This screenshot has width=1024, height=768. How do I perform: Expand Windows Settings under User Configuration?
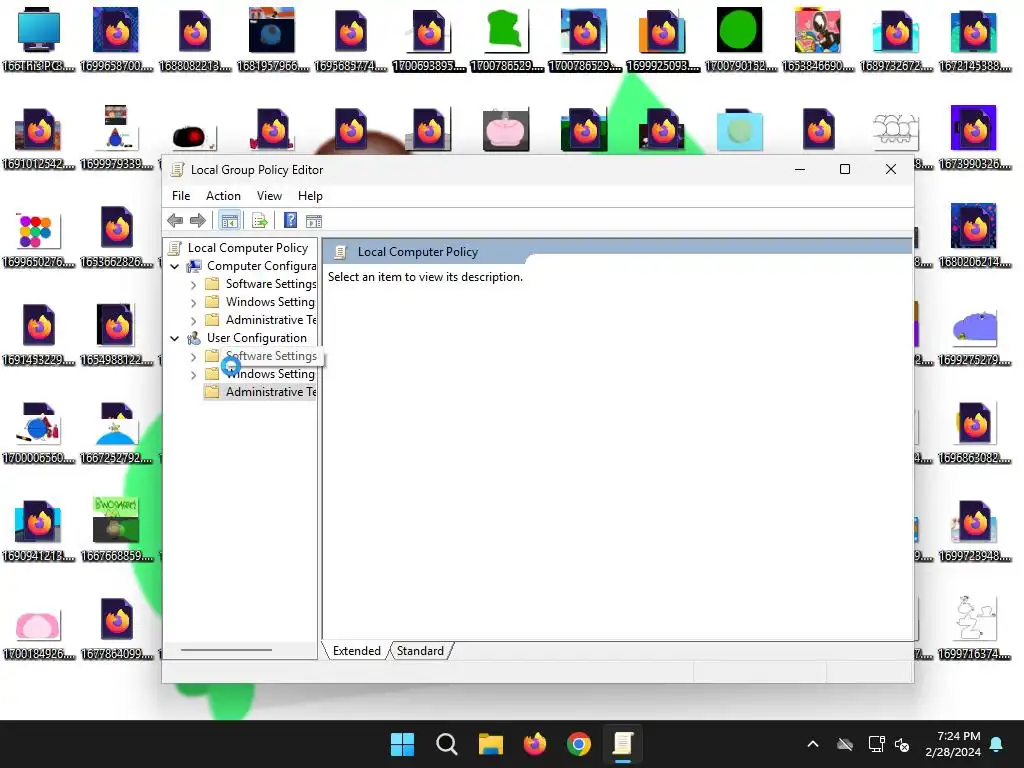[193, 374]
